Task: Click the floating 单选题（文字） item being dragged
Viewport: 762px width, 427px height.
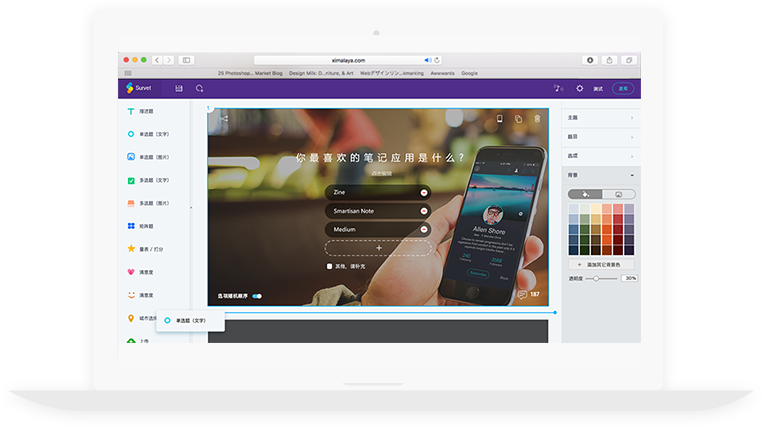Action: point(190,321)
